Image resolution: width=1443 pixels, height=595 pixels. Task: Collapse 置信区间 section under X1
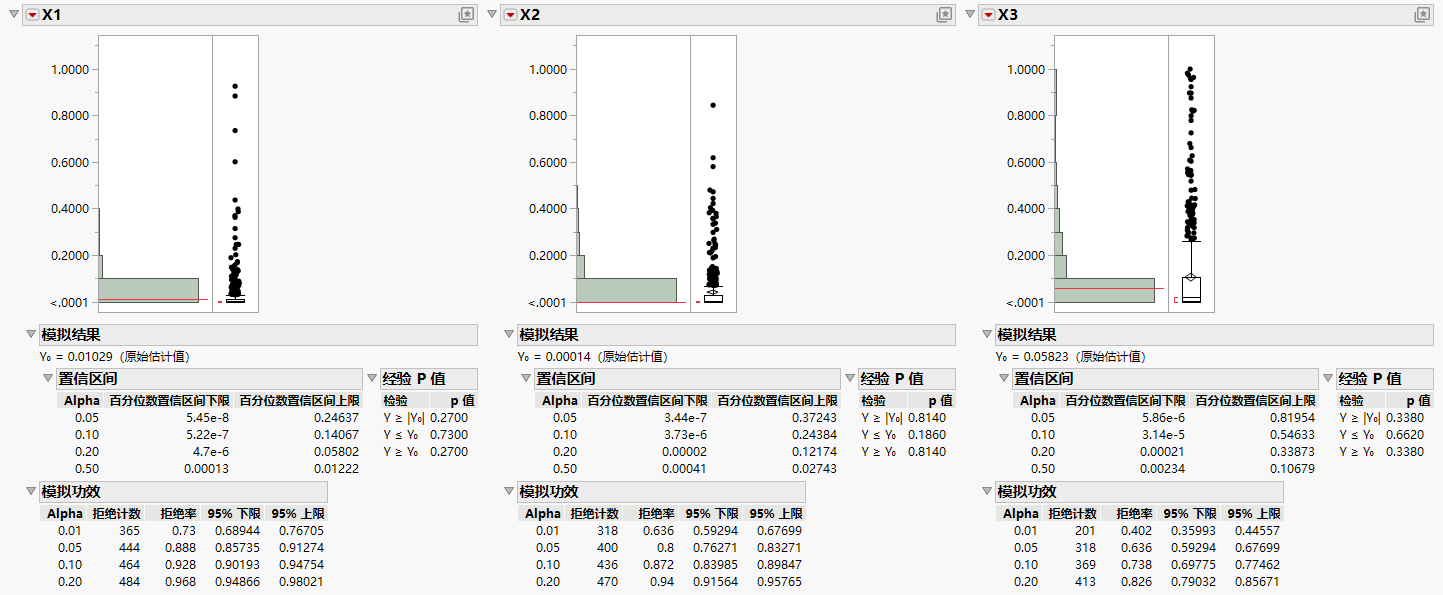click(48, 379)
